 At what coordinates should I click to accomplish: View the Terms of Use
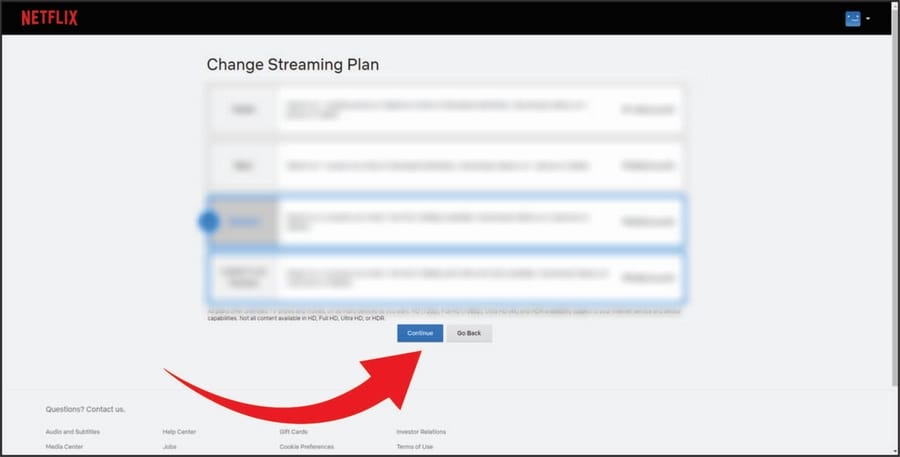click(414, 447)
